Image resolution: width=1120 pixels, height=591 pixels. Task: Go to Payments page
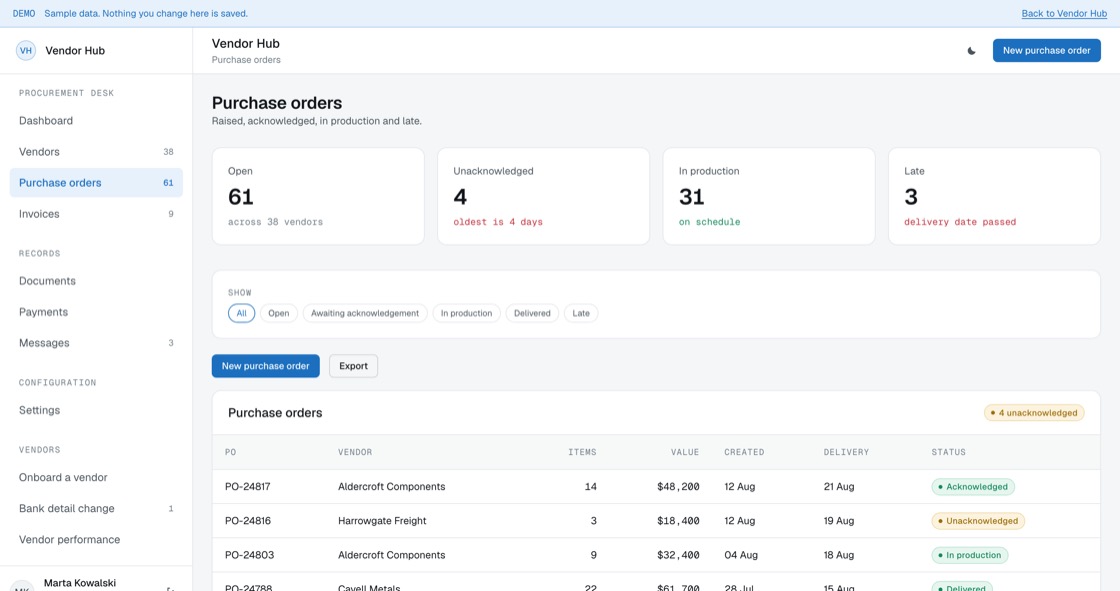click(96, 312)
